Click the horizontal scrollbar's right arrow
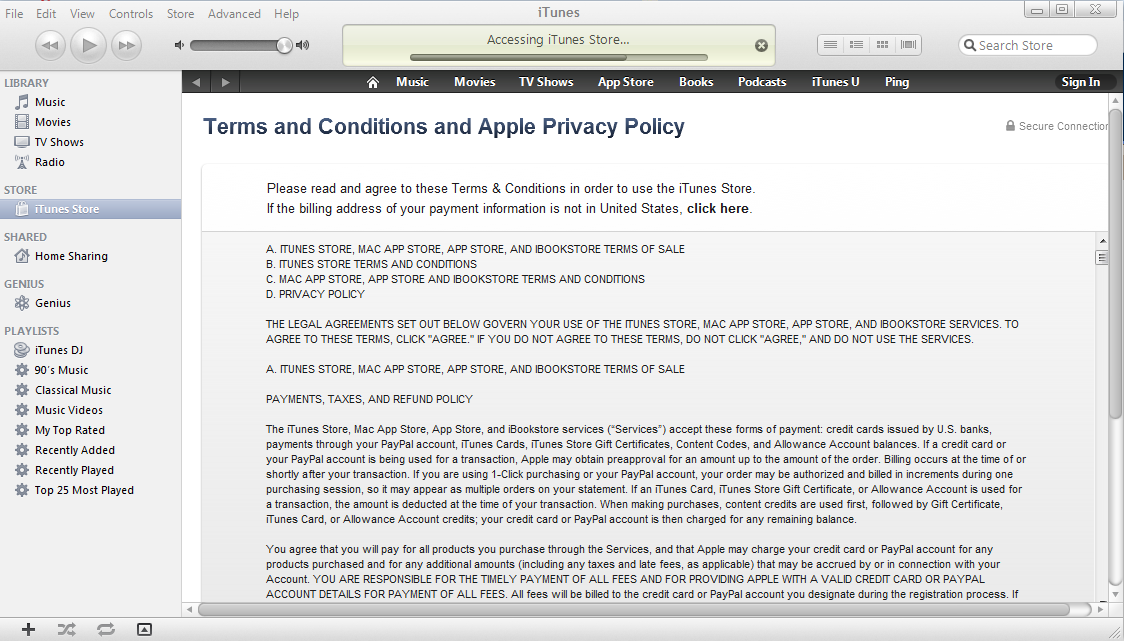 click(x=1100, y=609)
